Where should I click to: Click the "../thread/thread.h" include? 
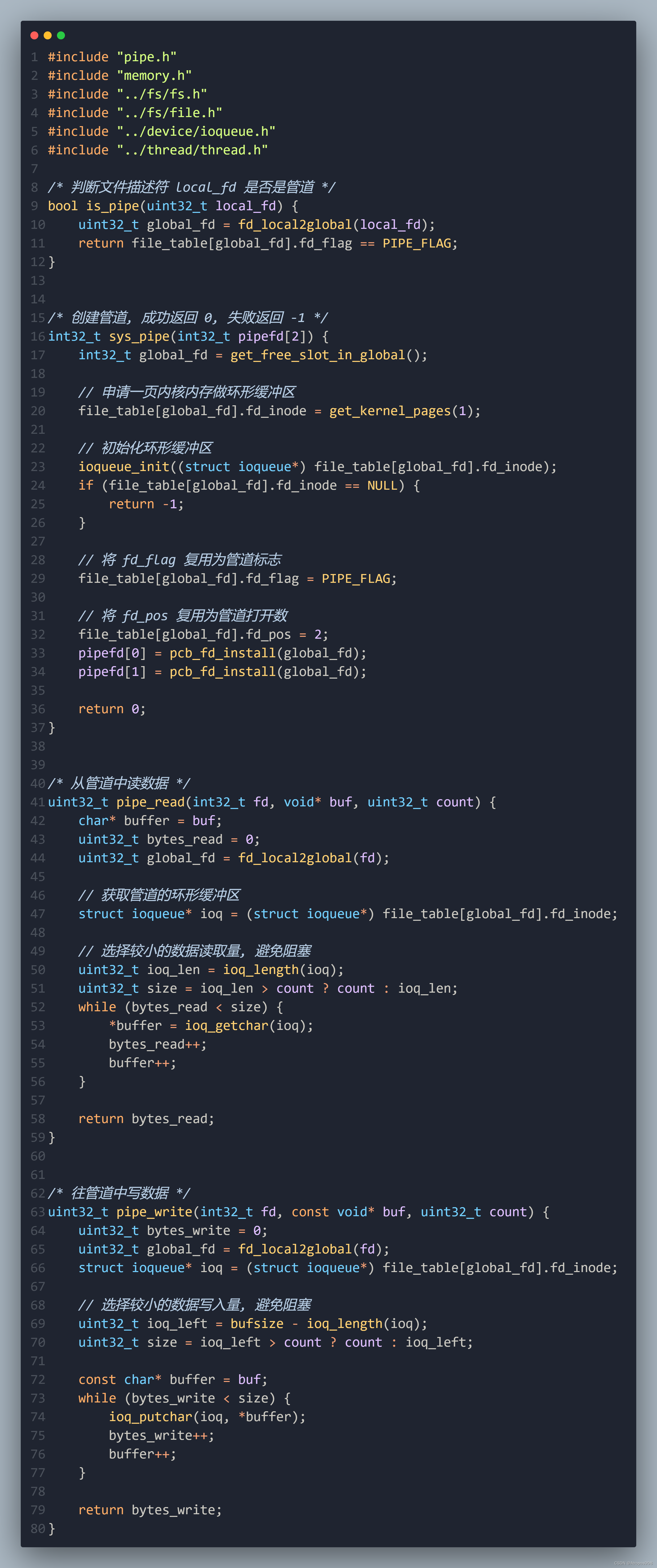[158, 150]
